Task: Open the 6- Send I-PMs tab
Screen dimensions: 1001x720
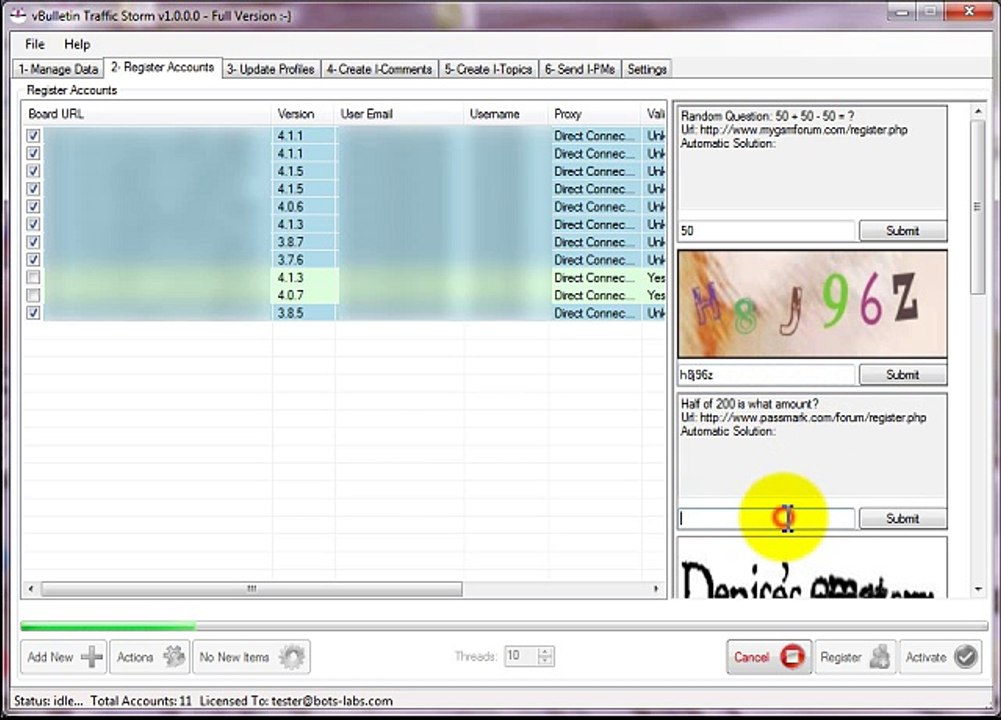Action: [x=580, y=69]
